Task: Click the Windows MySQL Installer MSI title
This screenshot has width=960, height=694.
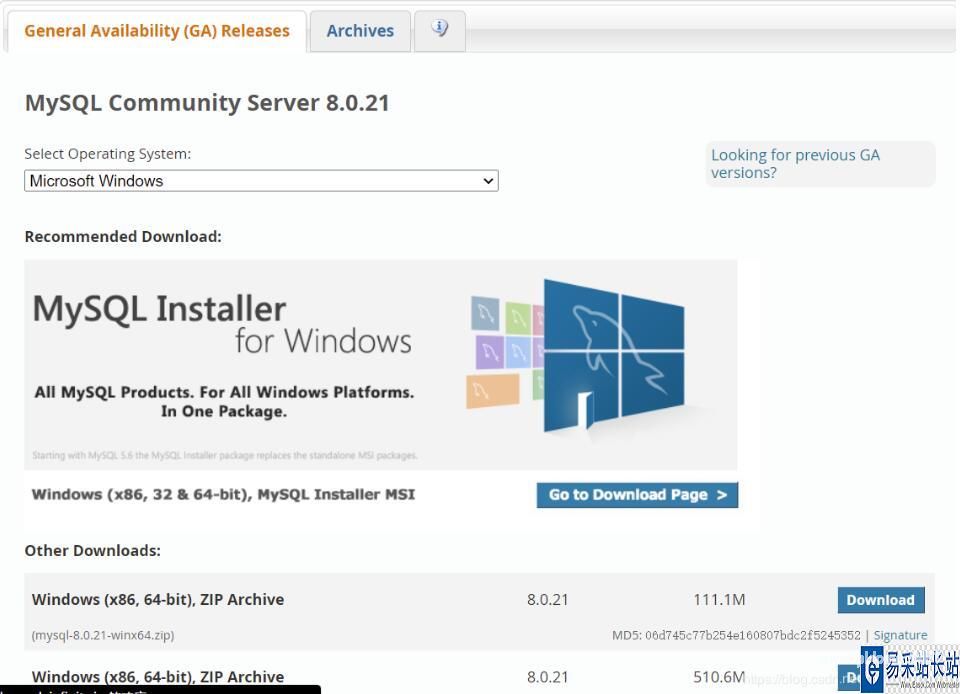Action: (x=223, y=494)
